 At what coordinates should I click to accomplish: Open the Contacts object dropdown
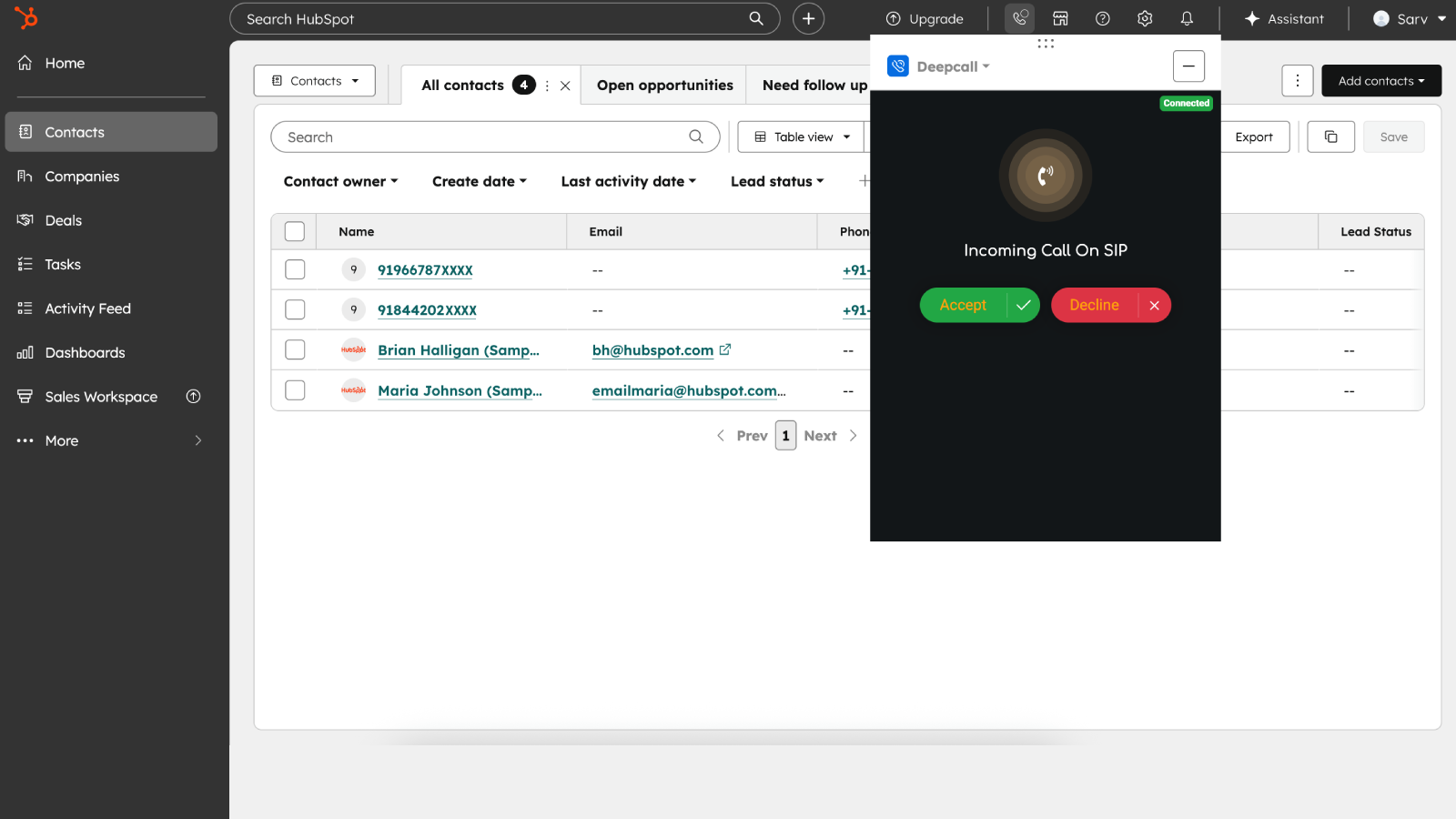point(314,81)
